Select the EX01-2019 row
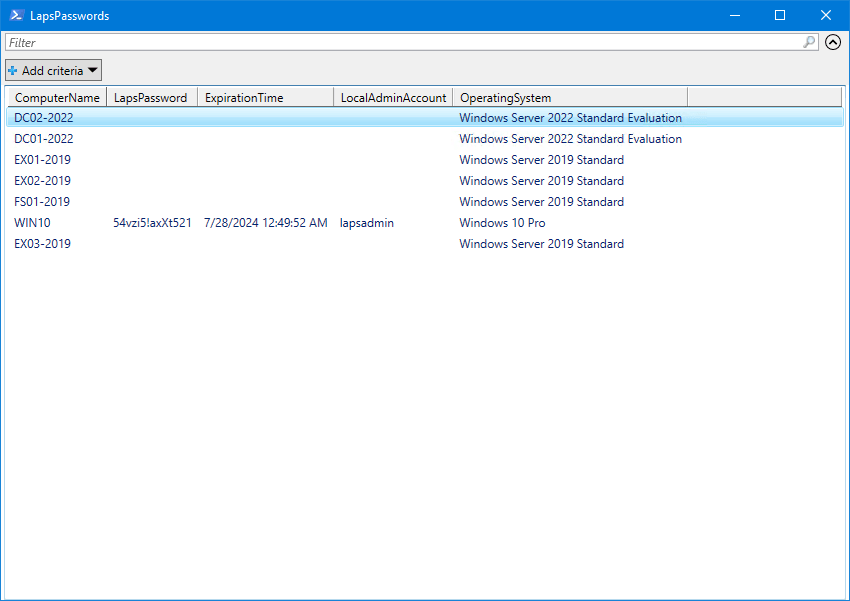Image resolution: width=850 pixels, height=601 pixels. tap(43, 160)
